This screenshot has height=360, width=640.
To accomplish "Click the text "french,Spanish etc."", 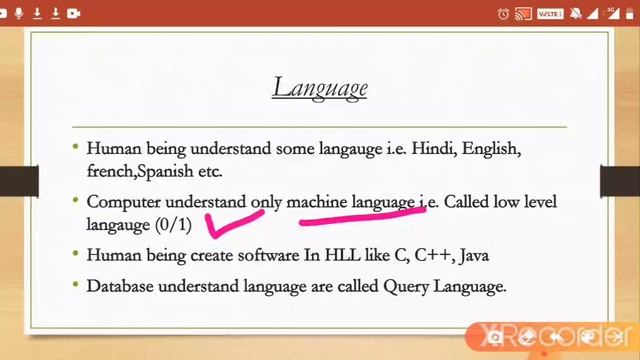I will tap(154, 171).
